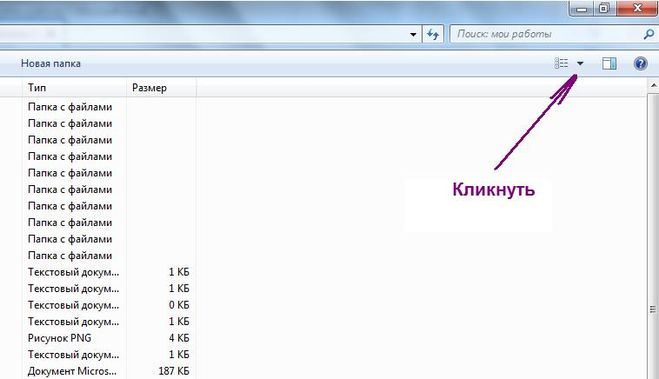Image resolution: width=659 pixels, height=379 pixels.
Task: Click the refresh button beside address bar
Action: click(x=433, y=34)
